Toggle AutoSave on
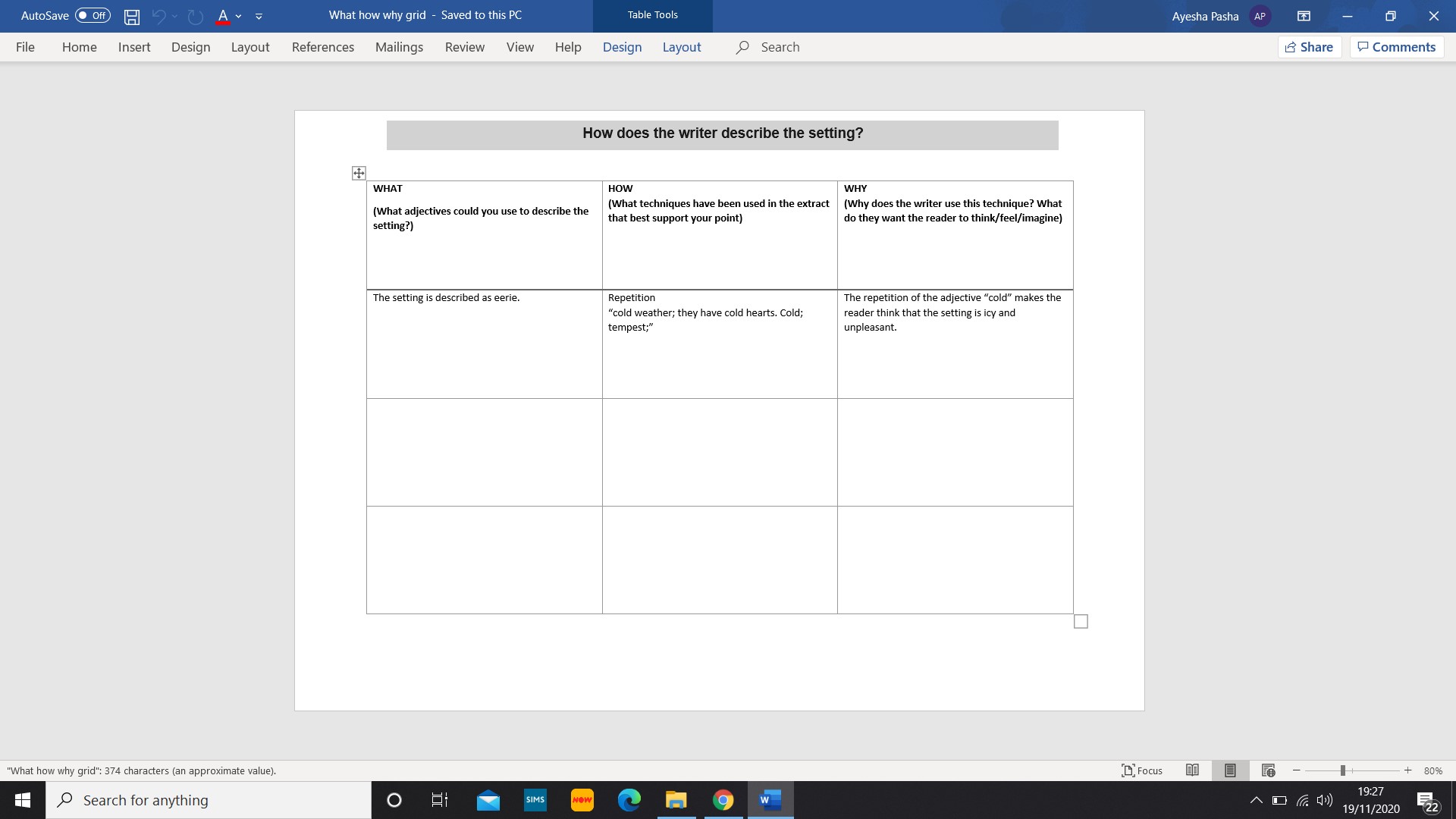 point(91,15)
